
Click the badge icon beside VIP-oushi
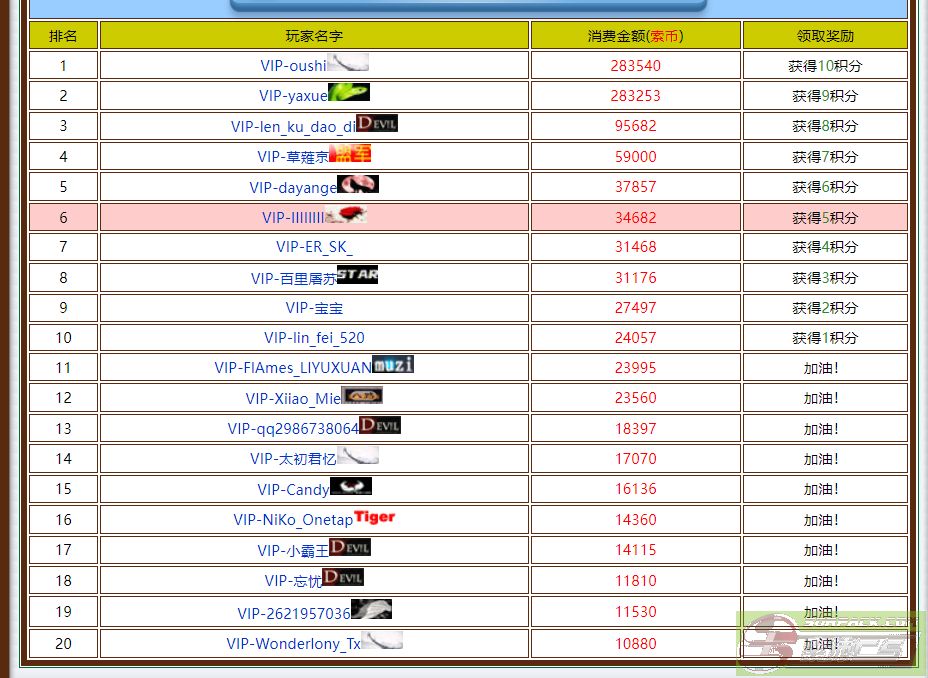(348, 62)
